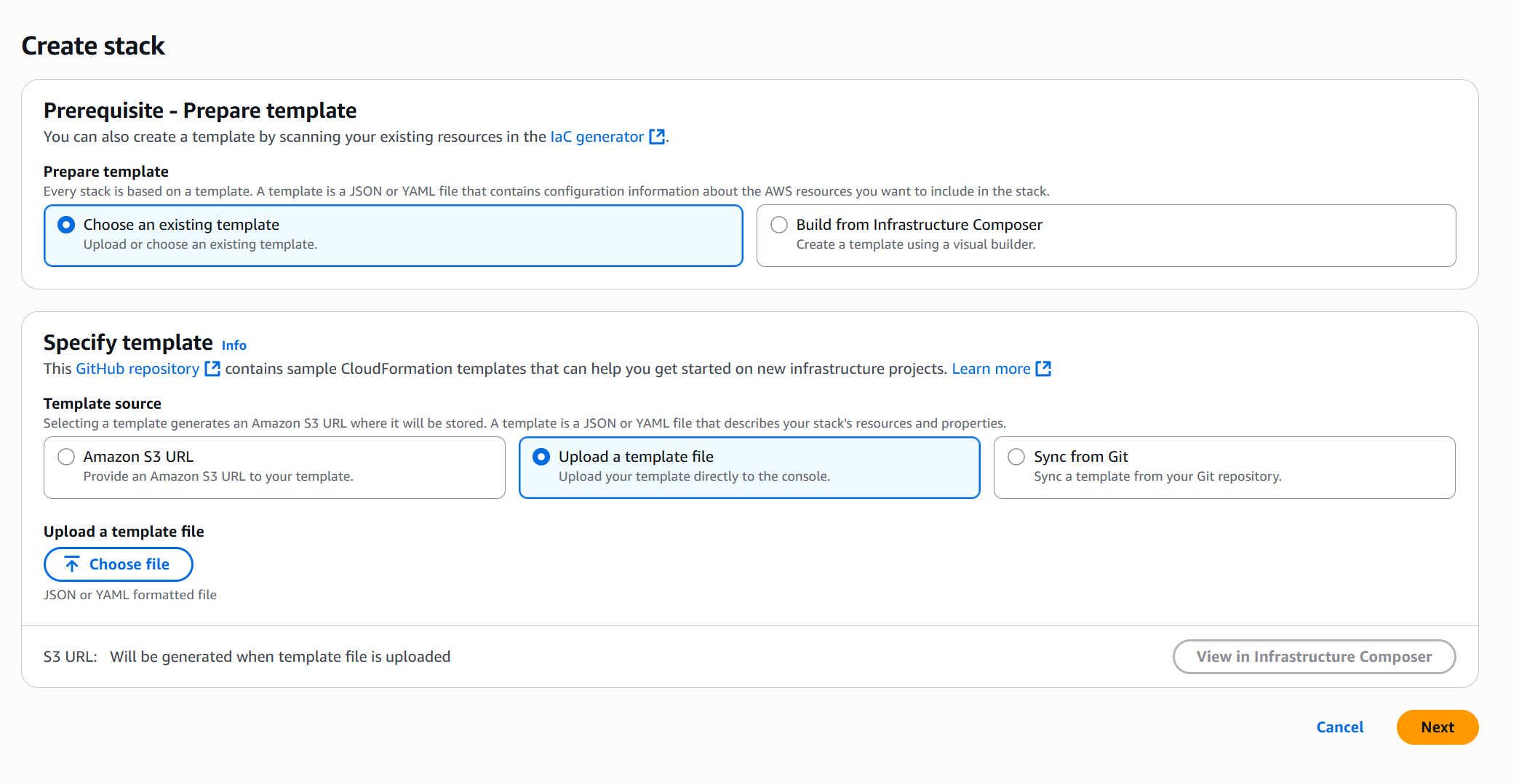1519x784 pixels.
Task: Click 'Provide an Amazon S3 URL to your template' text
Action: click(218, 476)
